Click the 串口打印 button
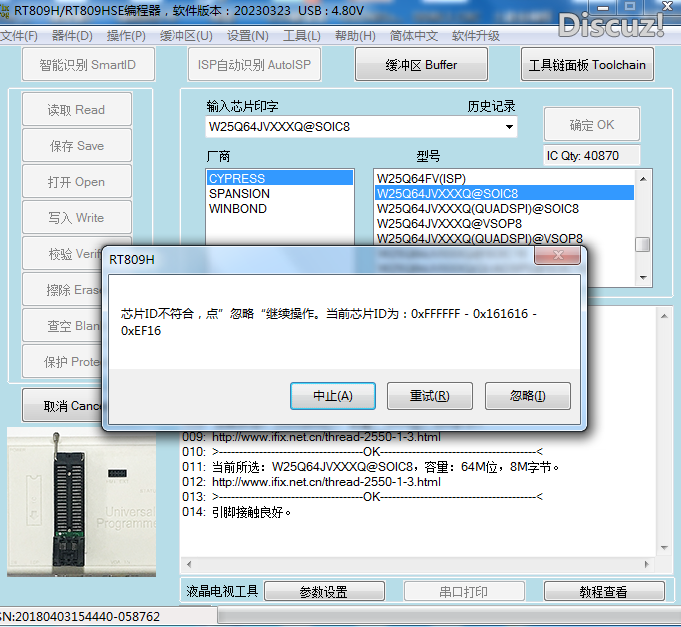This screenshot has height=627, width=681. 464,591
